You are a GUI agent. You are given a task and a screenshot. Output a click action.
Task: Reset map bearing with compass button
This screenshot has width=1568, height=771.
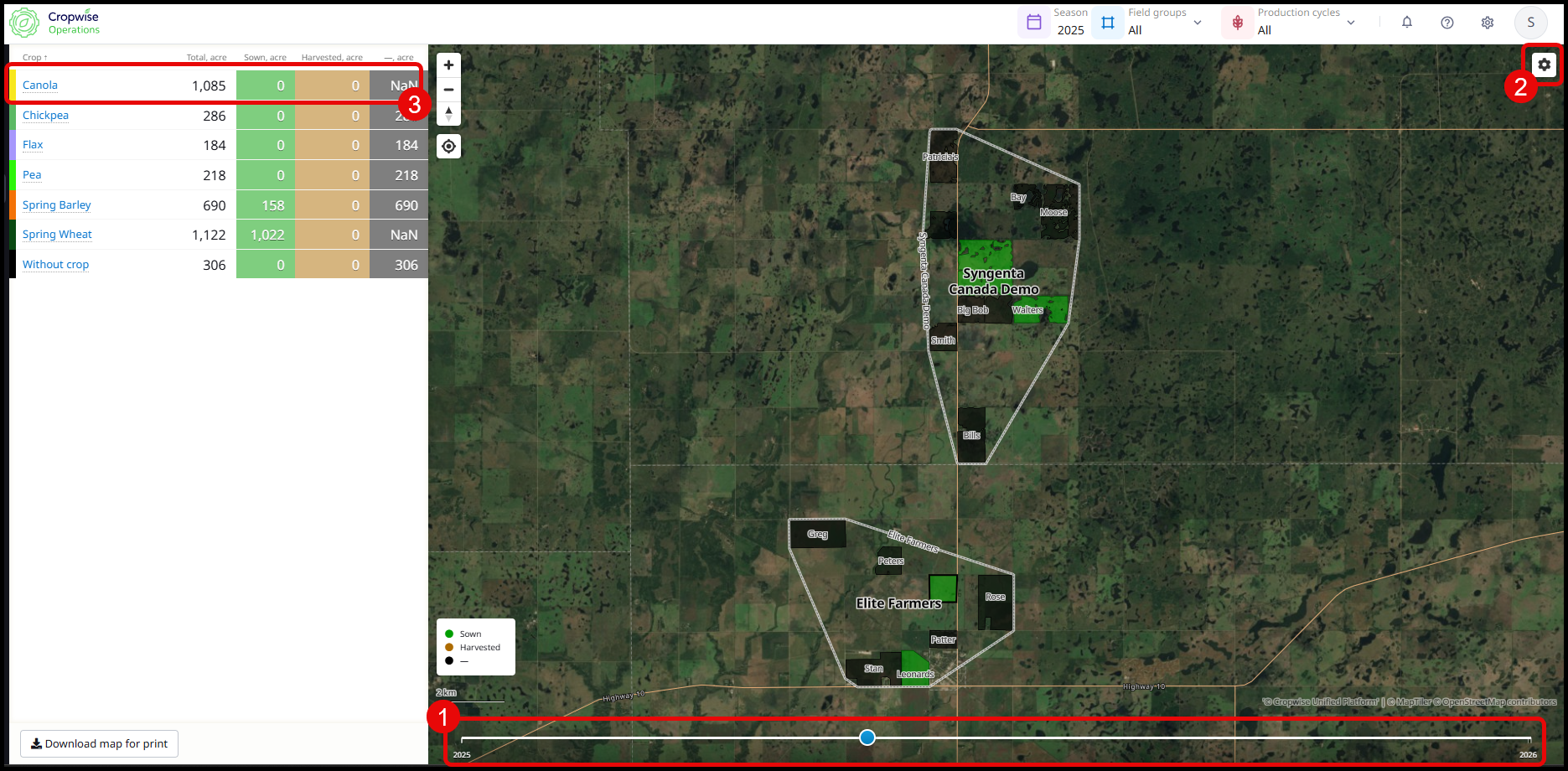click(x=448, y=113)
